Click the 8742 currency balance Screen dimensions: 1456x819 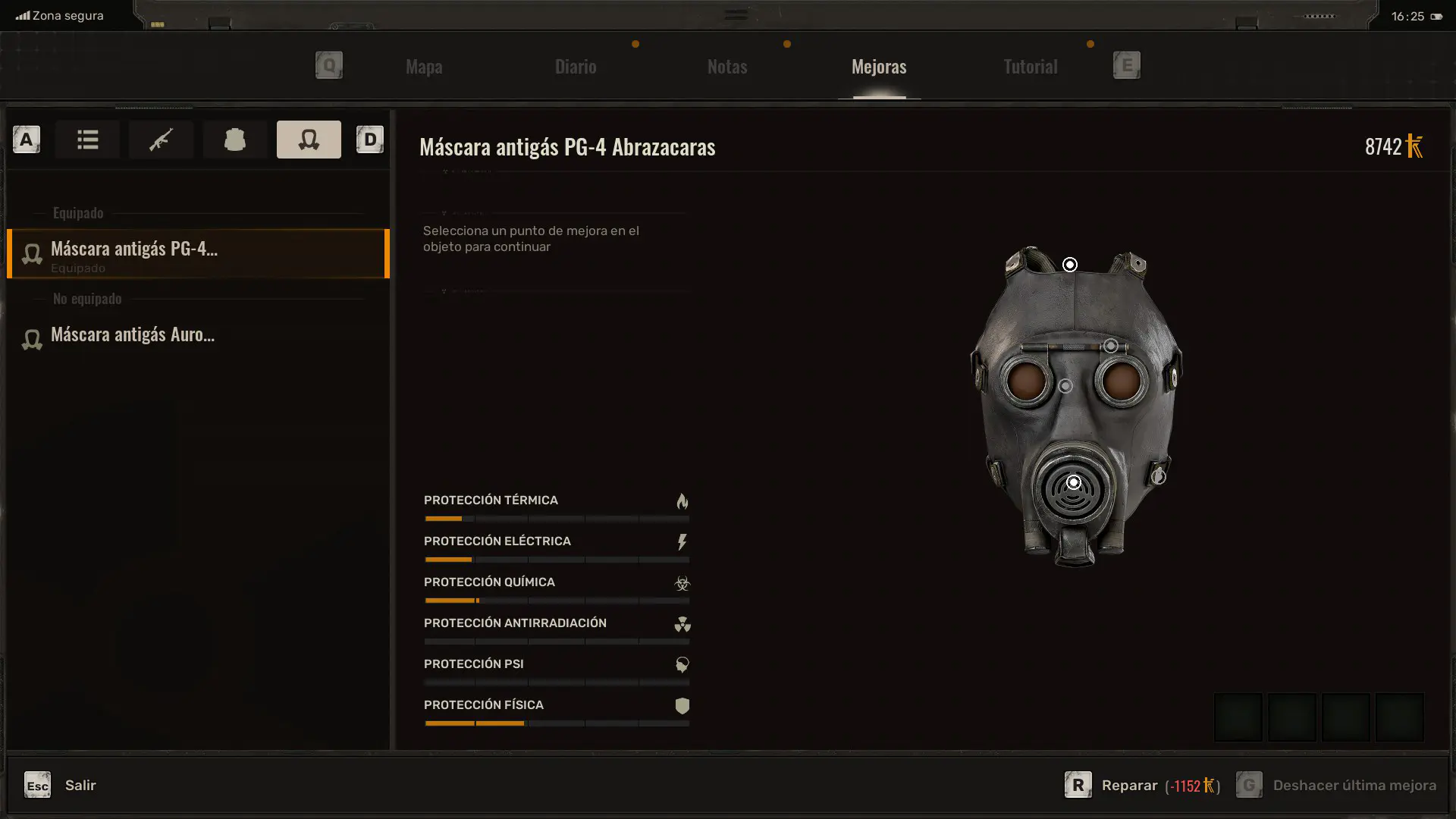tap(1394, 146)
